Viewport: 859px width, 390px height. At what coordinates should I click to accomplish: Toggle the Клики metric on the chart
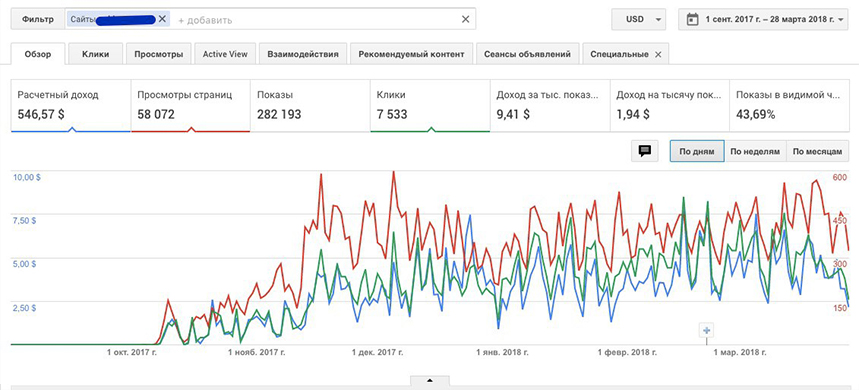click(430, 105)
